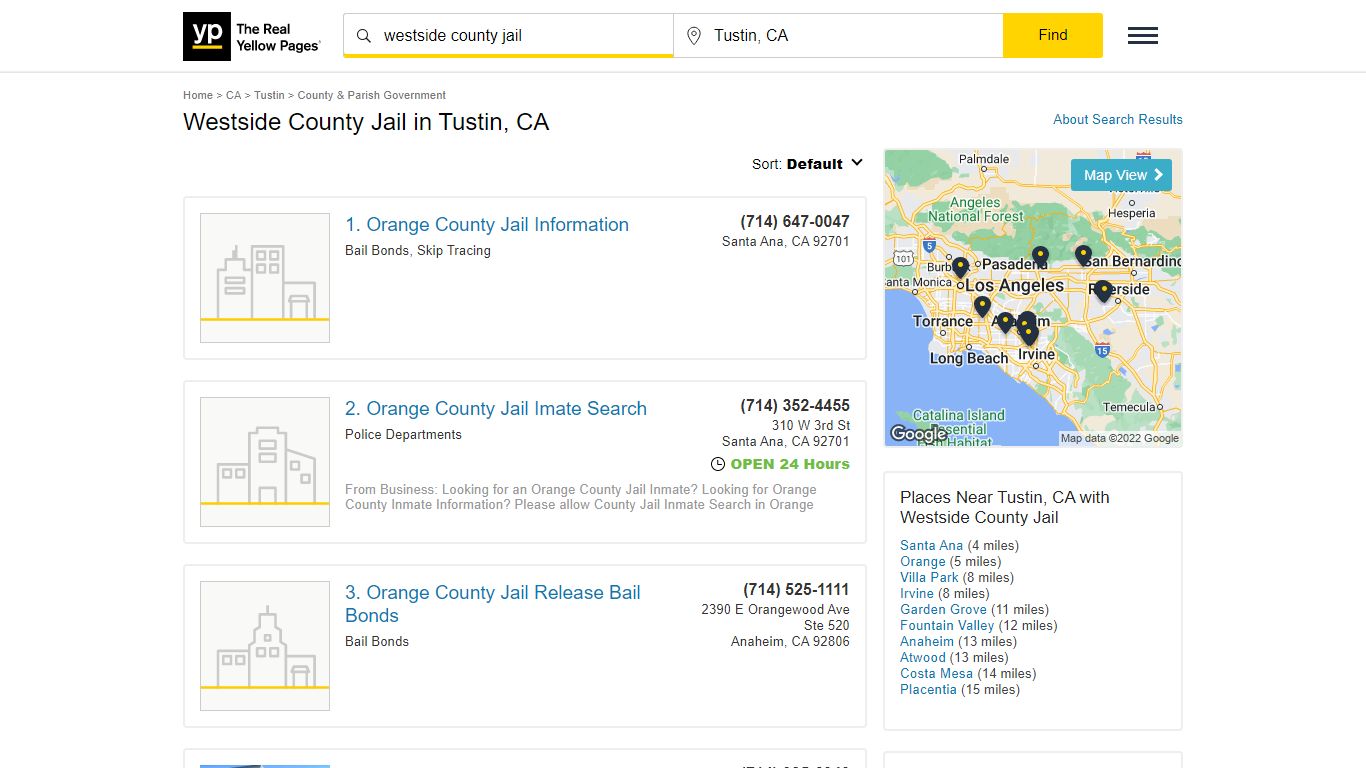Click the westside county jail search field
Screen dimensions: 1366x768
508,35
